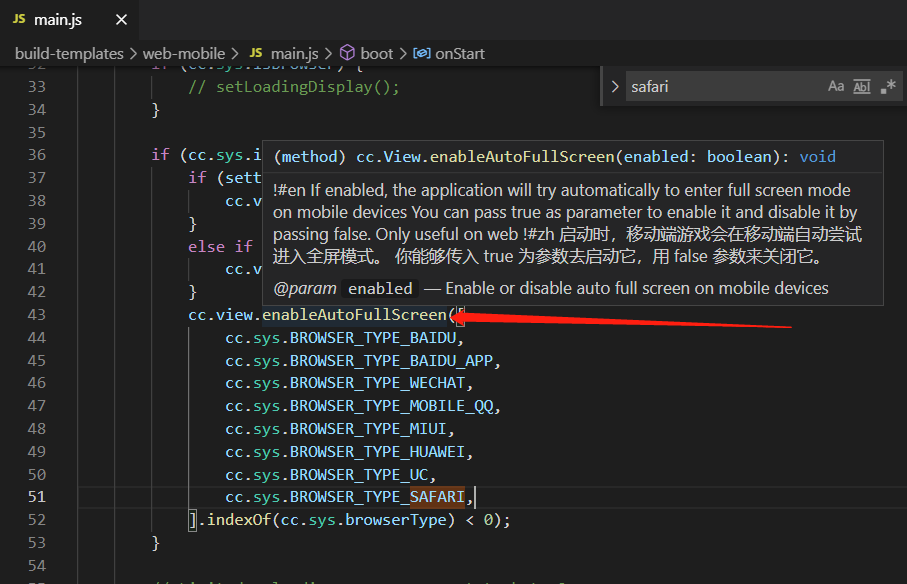This screenshot has height=584, width=907.
Task: Click line number 43 in the gutter
Action: click(36, 314)
